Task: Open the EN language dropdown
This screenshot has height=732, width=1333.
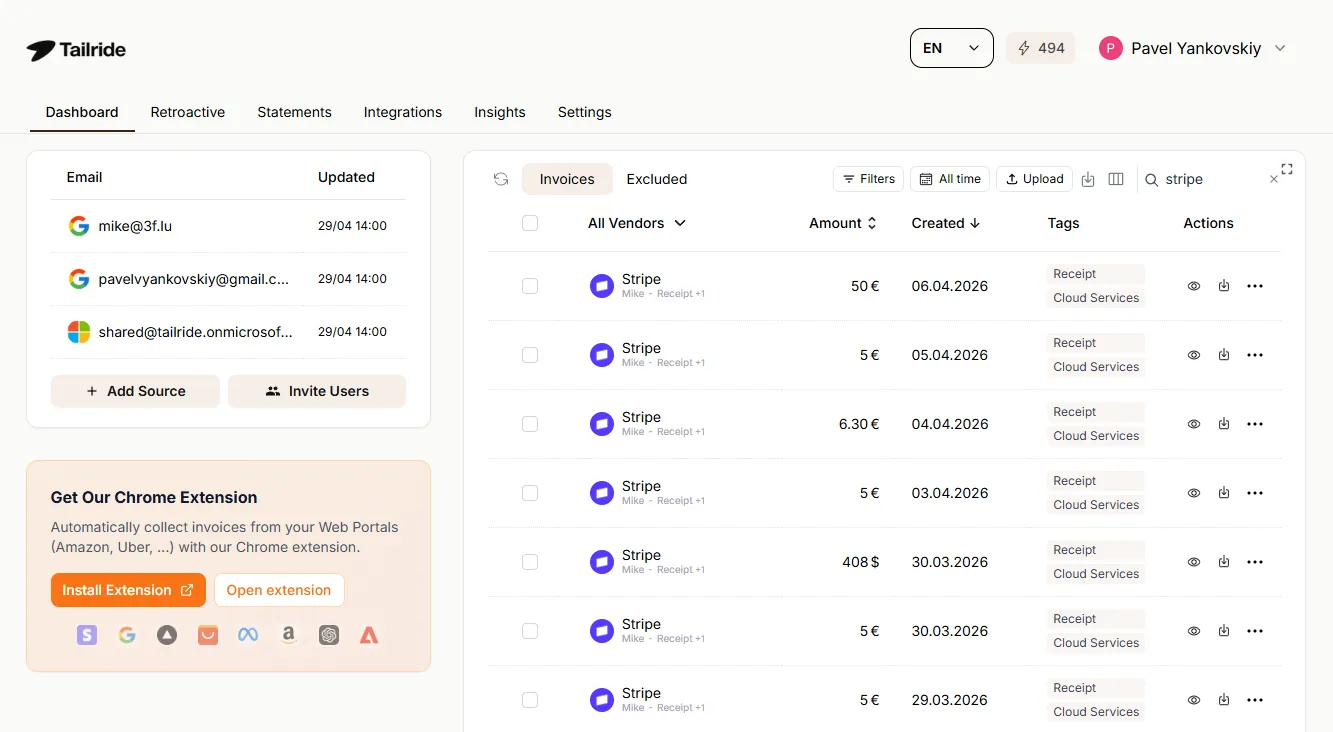Action: tap(951, 48)
